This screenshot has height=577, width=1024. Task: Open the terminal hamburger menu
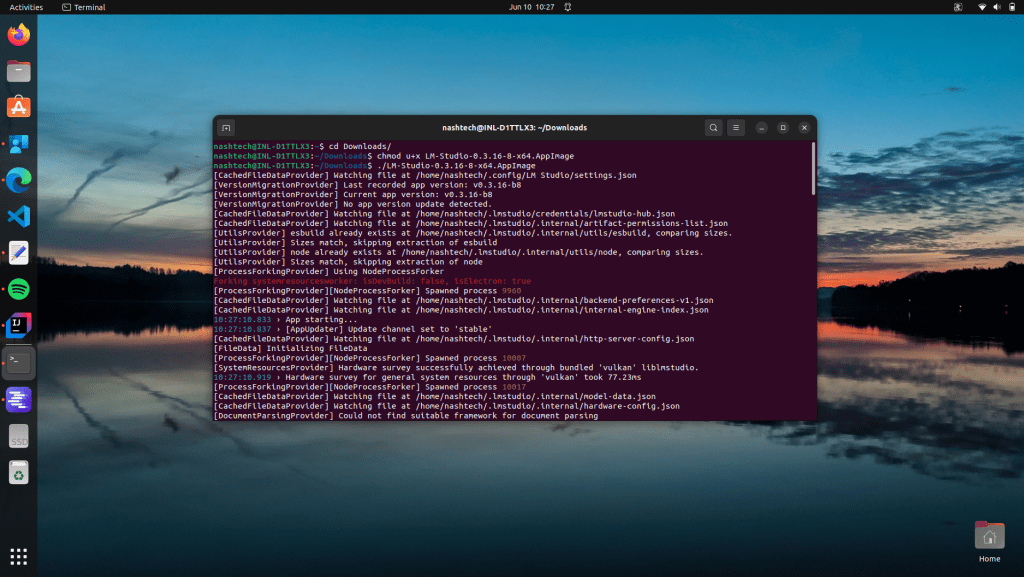pyautogui.click(x=736, y=128)
